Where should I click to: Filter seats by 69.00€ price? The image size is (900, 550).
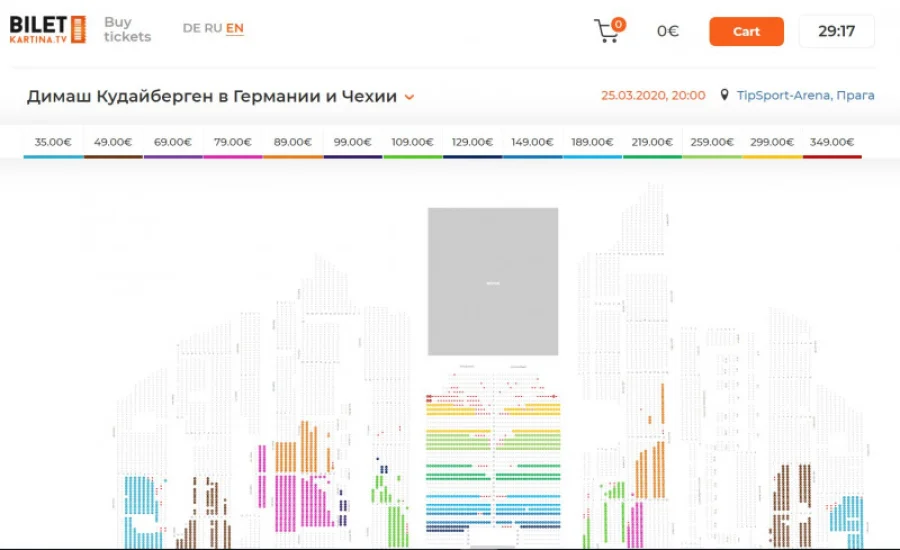pos(173,143)
